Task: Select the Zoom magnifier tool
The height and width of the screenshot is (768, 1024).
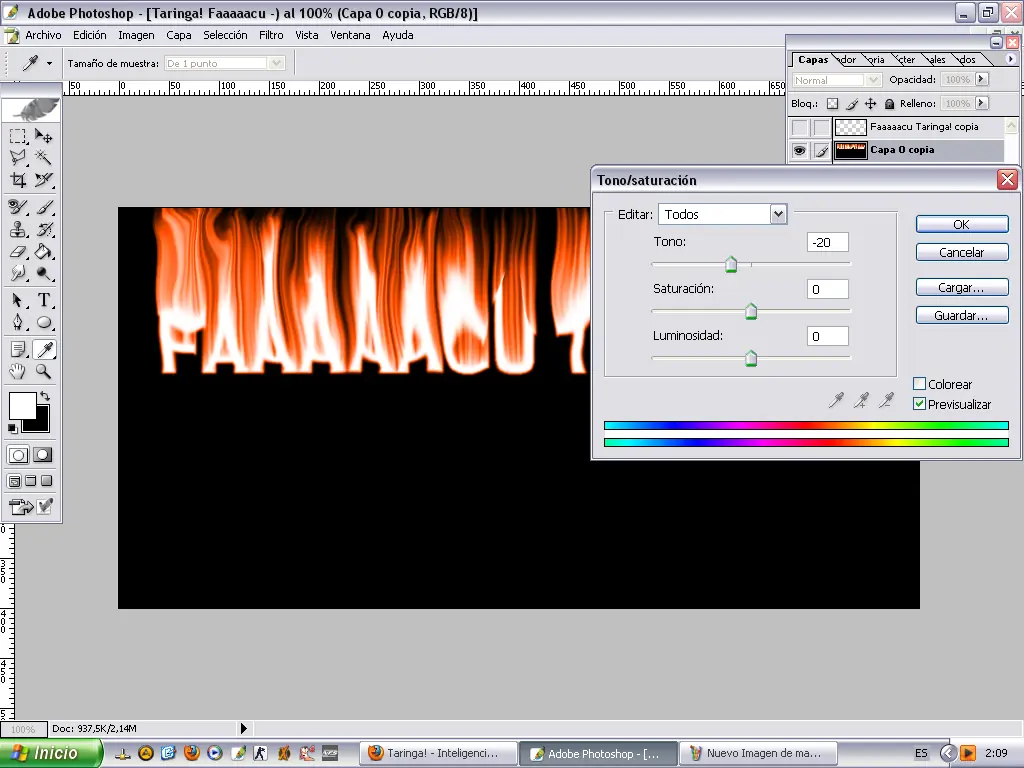Action: 44,371
